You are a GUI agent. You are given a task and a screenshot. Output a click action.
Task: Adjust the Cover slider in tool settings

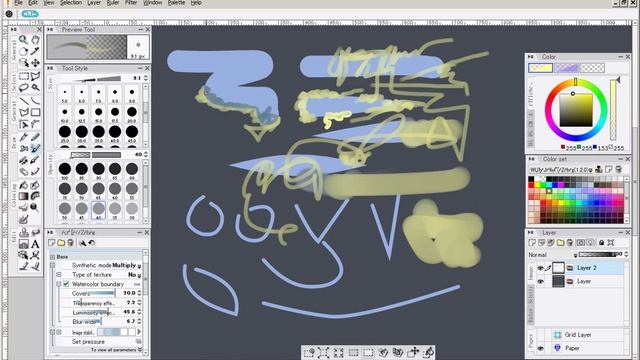(94, 293)
